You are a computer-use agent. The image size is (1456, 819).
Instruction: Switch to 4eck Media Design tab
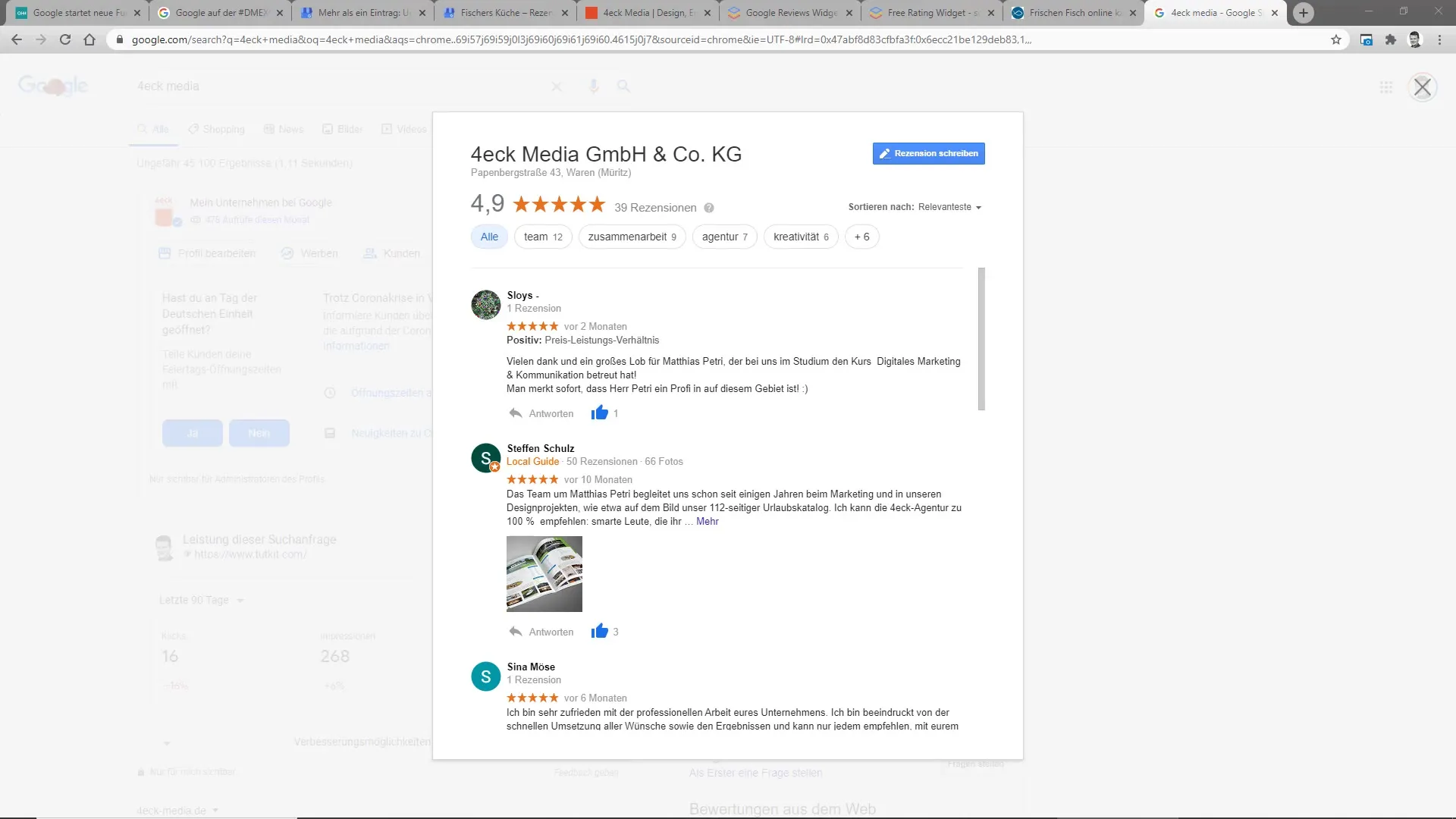coord(648,13)
